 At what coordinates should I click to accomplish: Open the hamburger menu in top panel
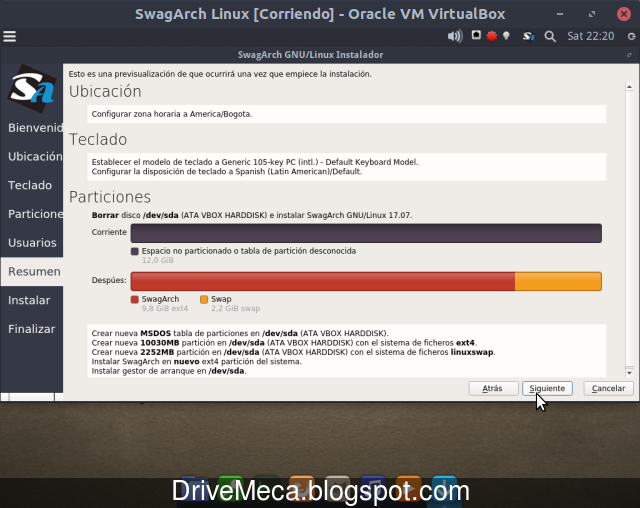(x=10, y=36)
